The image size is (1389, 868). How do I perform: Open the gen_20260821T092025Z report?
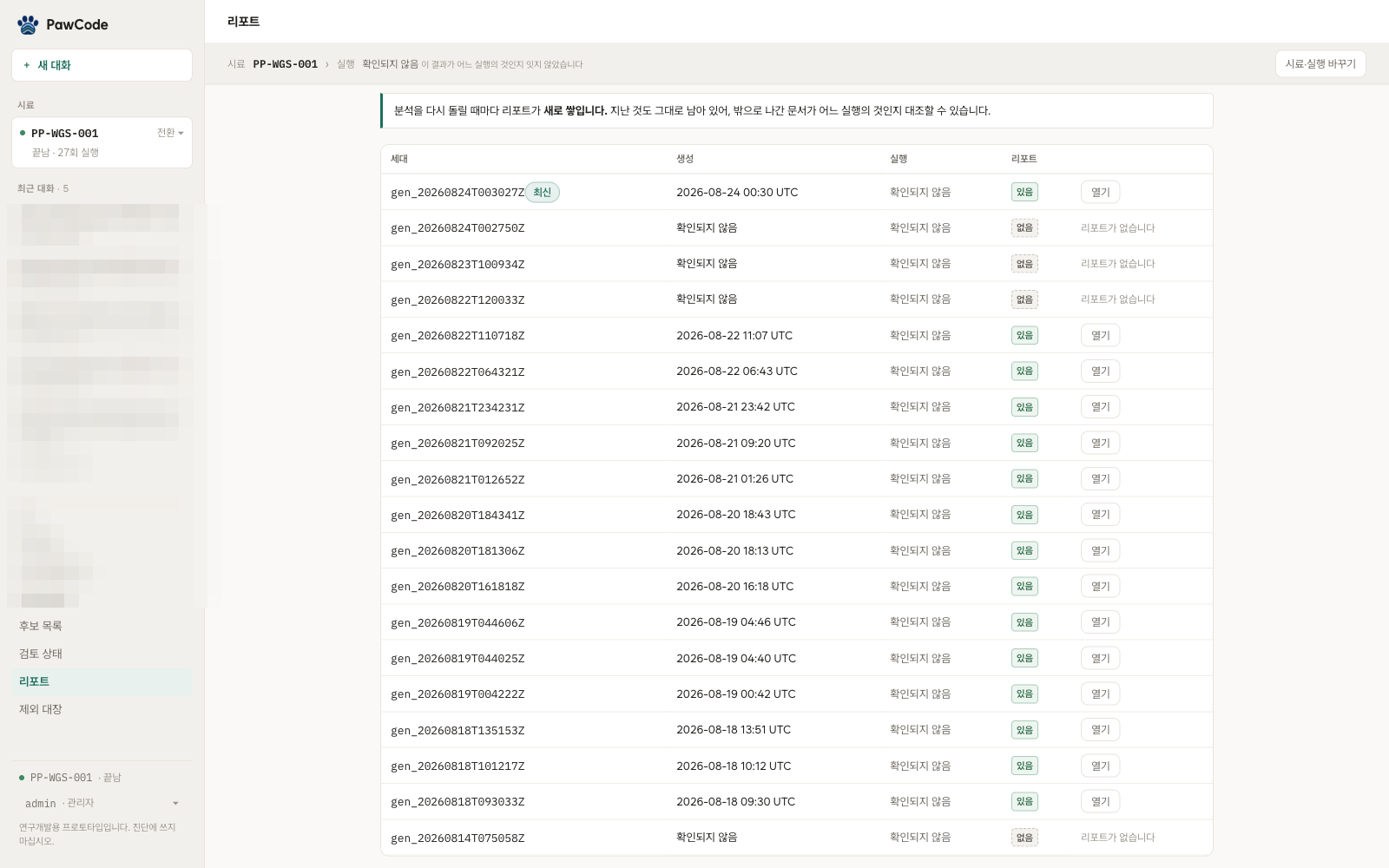1100,443
